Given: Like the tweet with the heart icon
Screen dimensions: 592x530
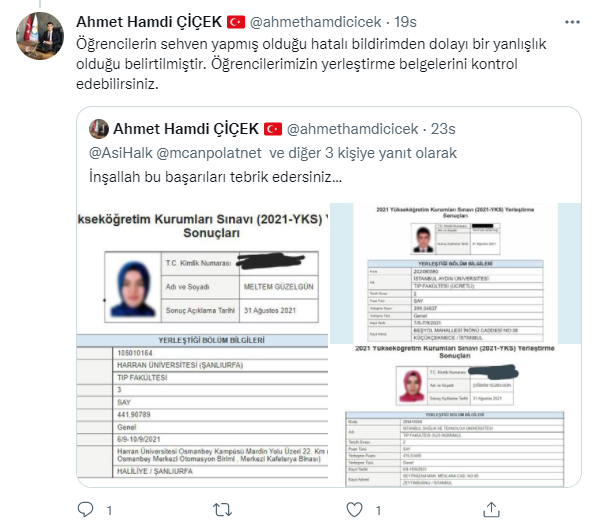Looking at the screenshot, I should pos(355,510).
